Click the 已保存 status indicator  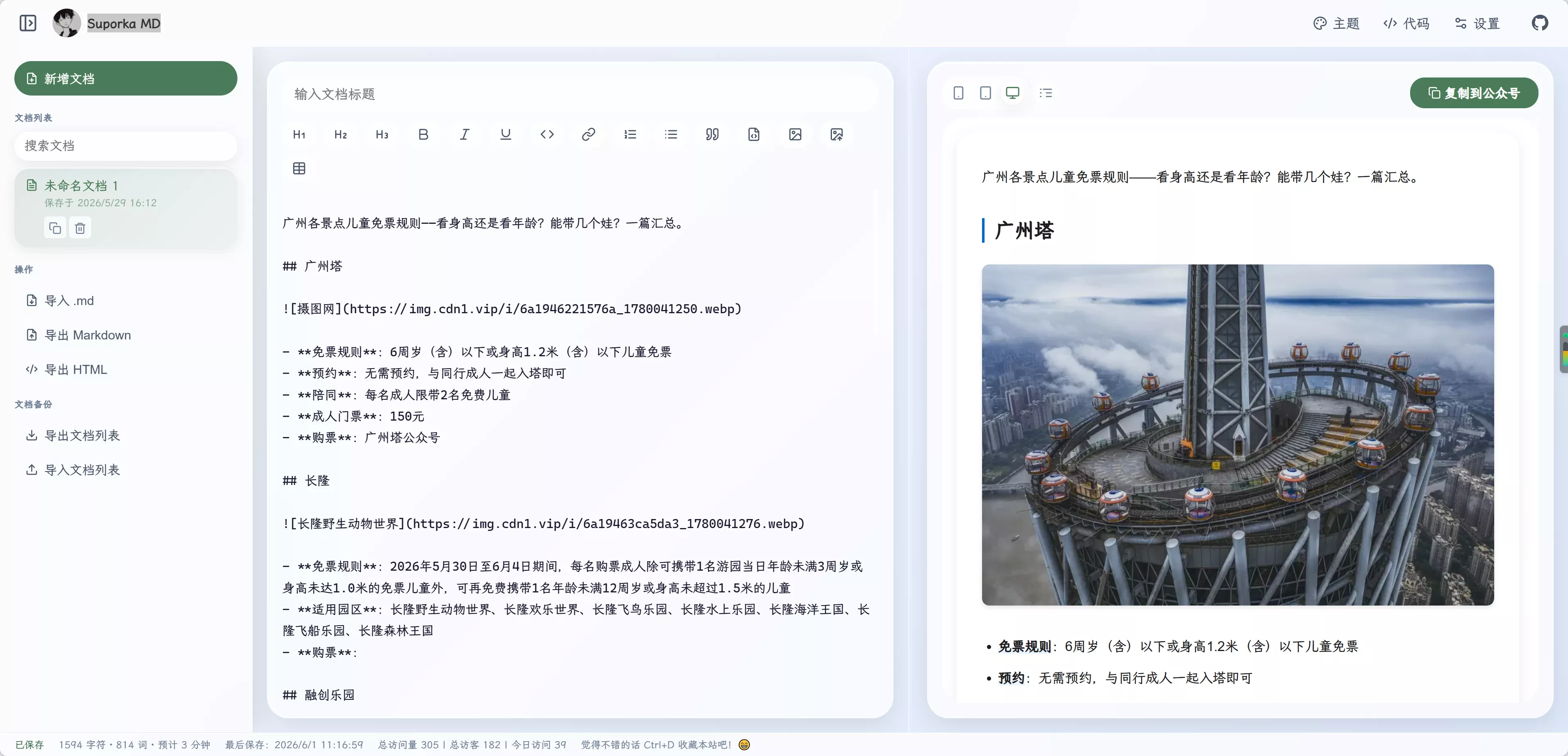tap(30, 745)
